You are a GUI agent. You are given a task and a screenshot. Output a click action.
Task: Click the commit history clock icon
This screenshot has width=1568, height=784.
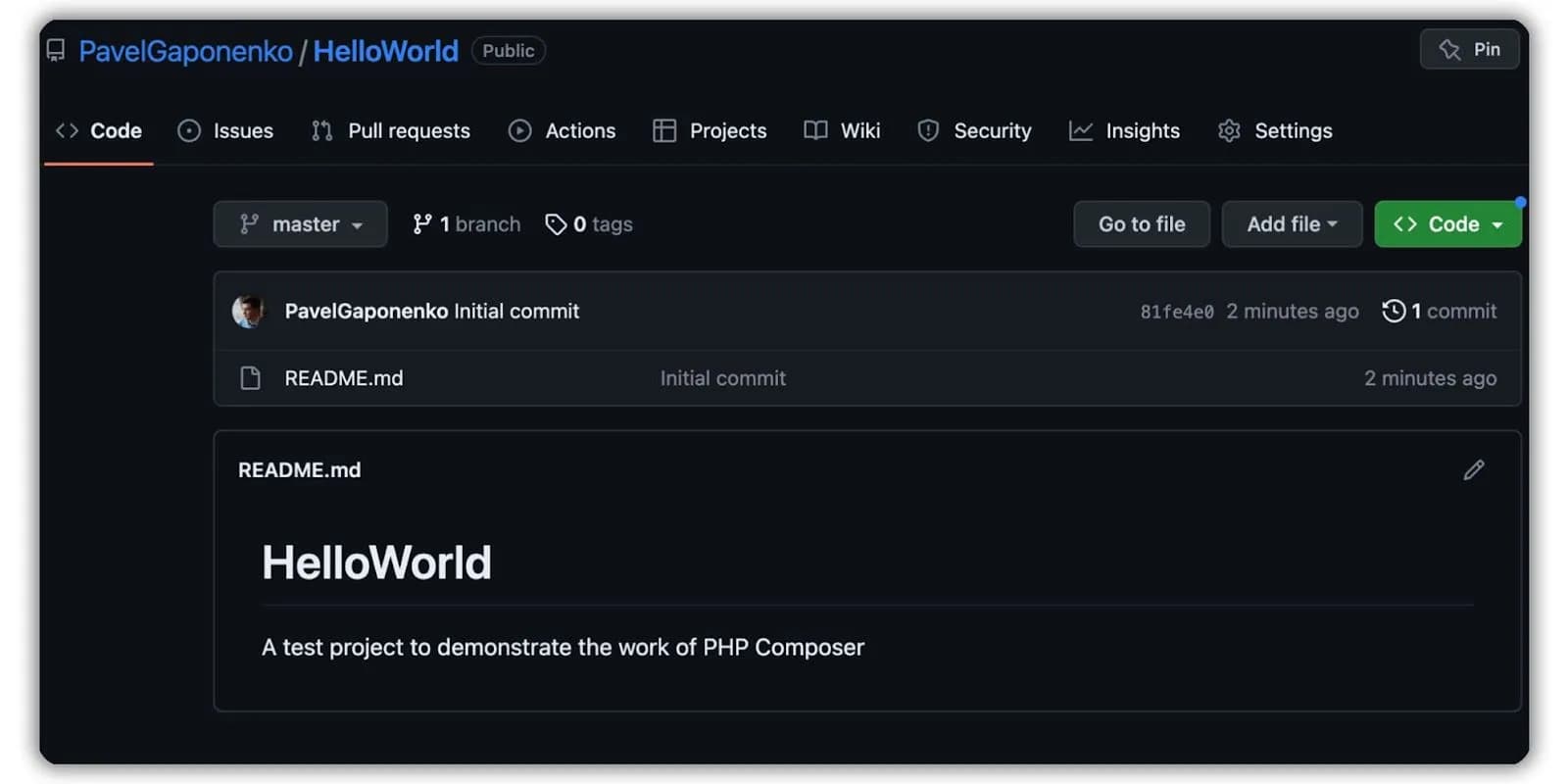click(1394, 312)
